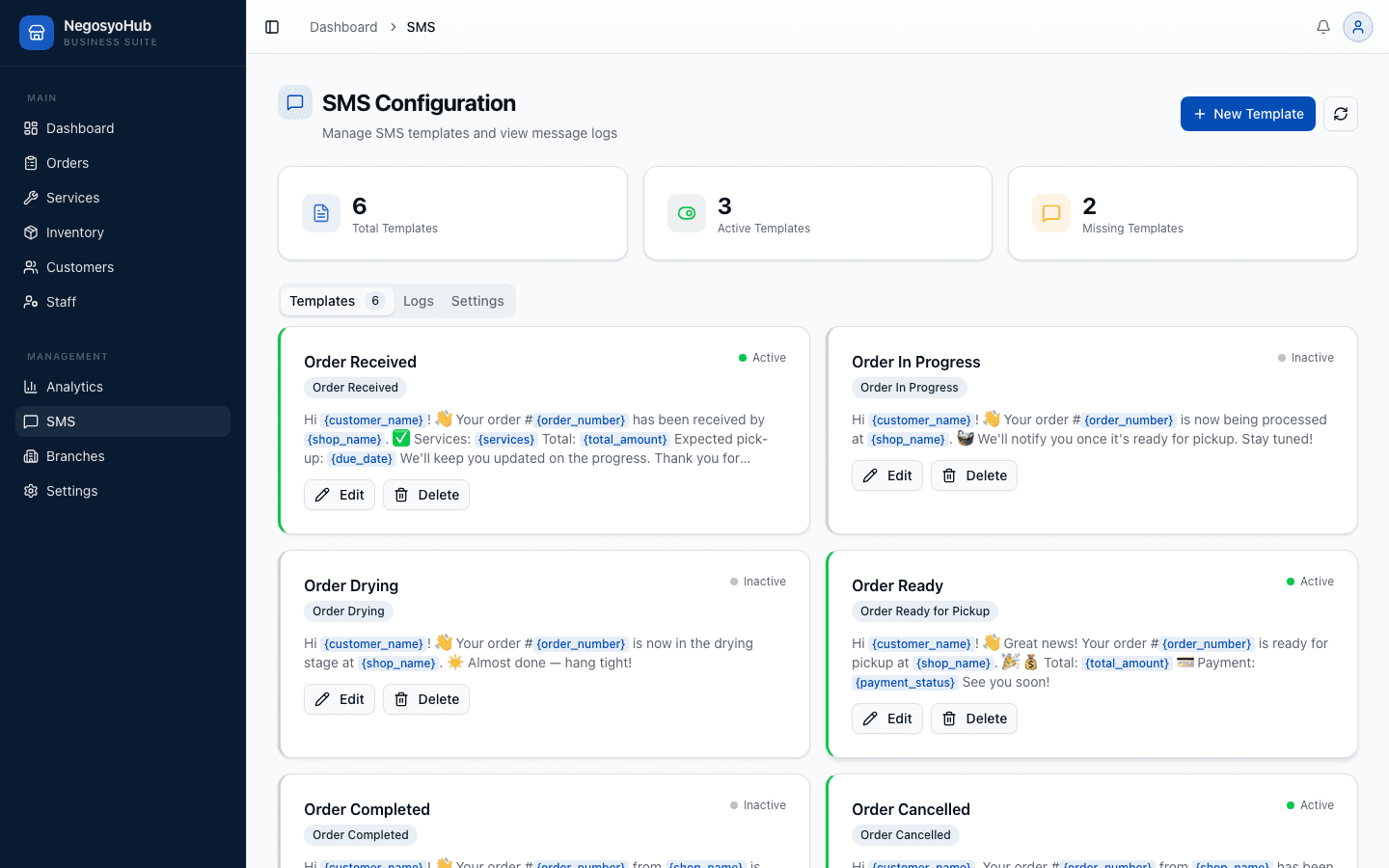
Task: Go to Analytics in the sidebar
Action: (x=74, y=387)
